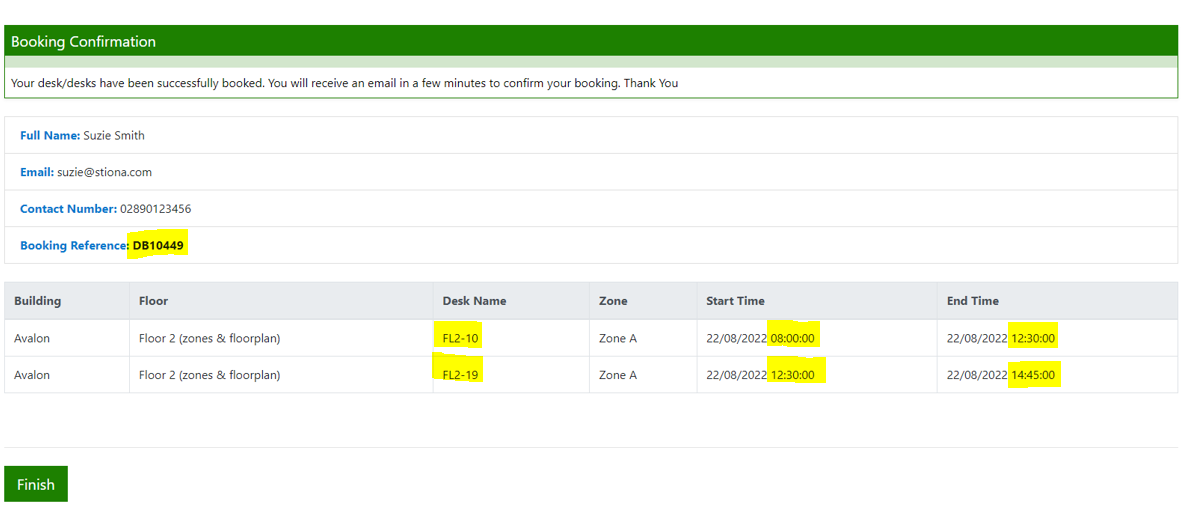1188x523 pixels.
Task: Click the 08:00:00 start time cell
Action: click(792, 338)
